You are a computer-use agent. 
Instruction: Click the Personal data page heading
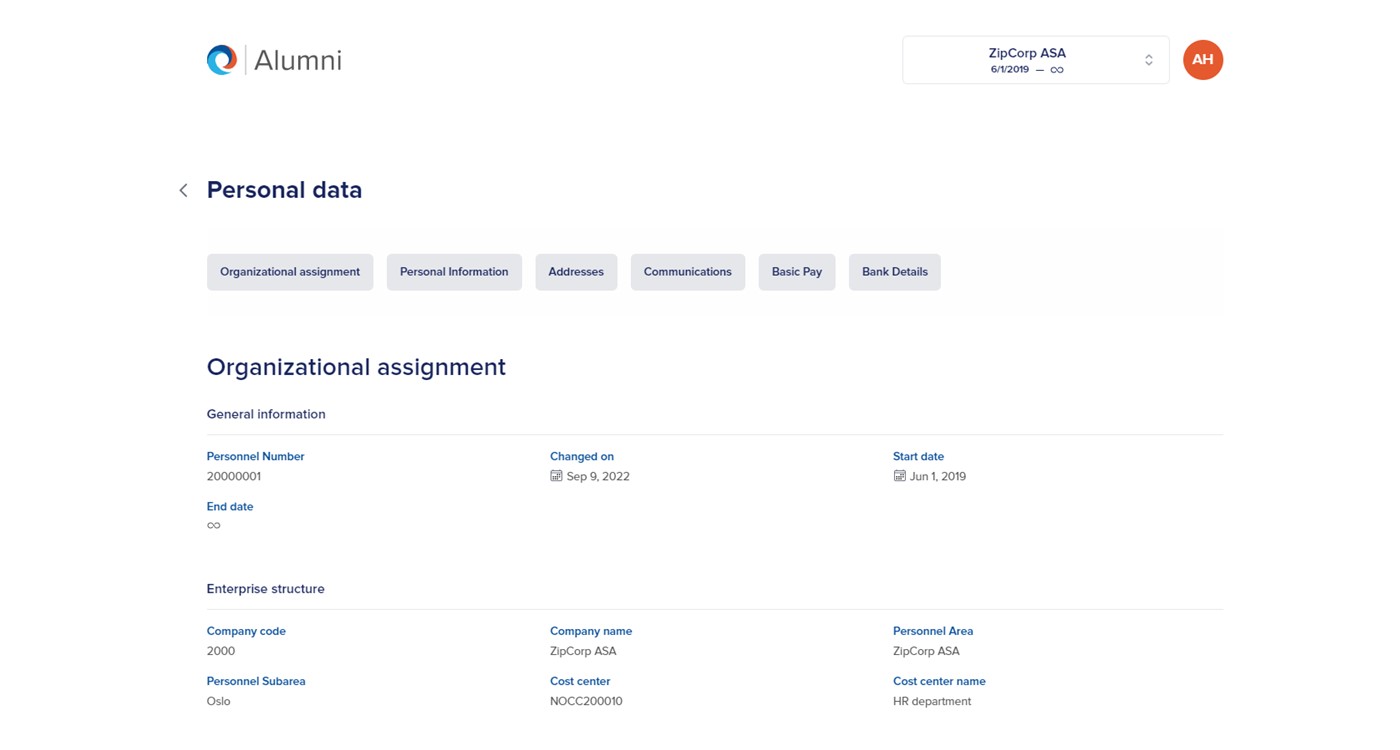(284, 190)
